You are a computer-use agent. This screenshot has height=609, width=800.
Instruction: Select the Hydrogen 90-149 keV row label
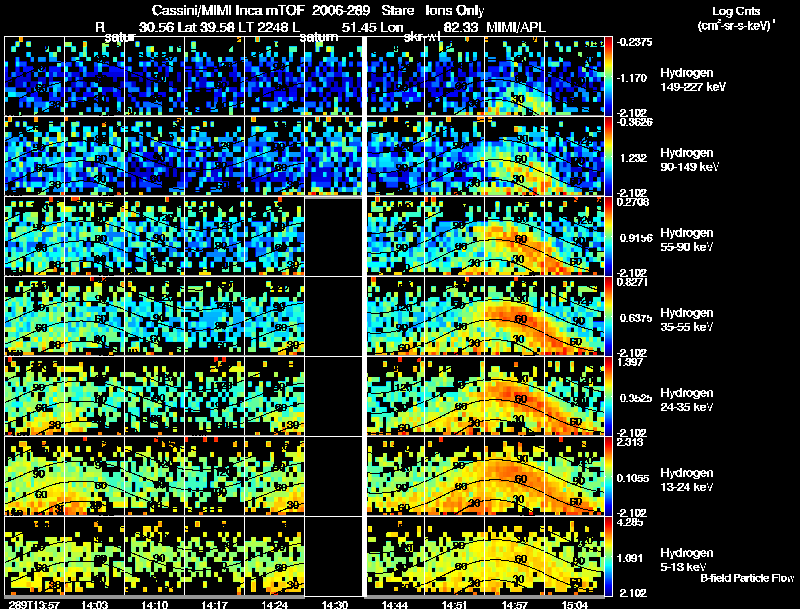tap(689, 160)
